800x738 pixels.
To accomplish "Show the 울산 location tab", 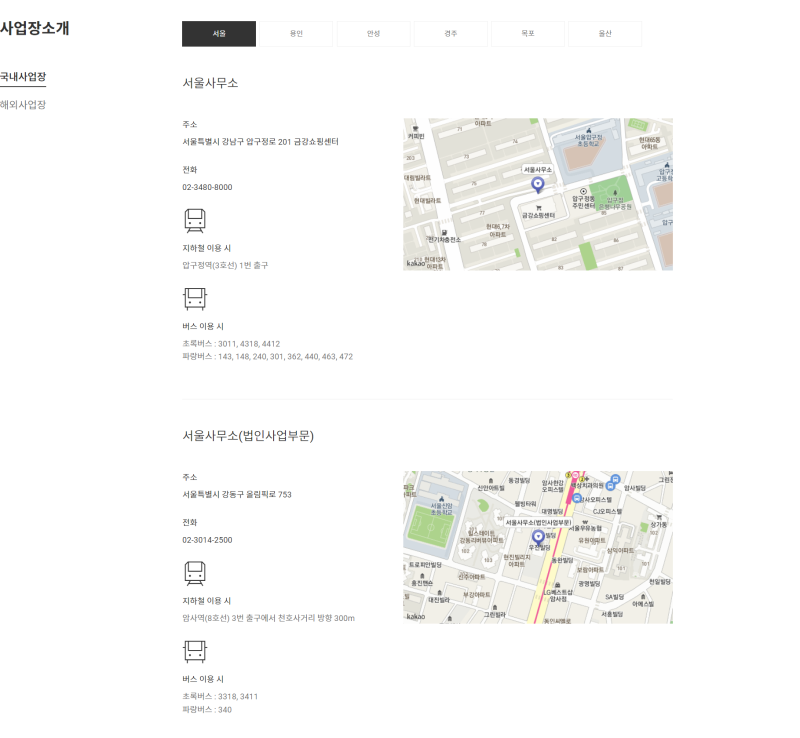I will pos(605,34).
